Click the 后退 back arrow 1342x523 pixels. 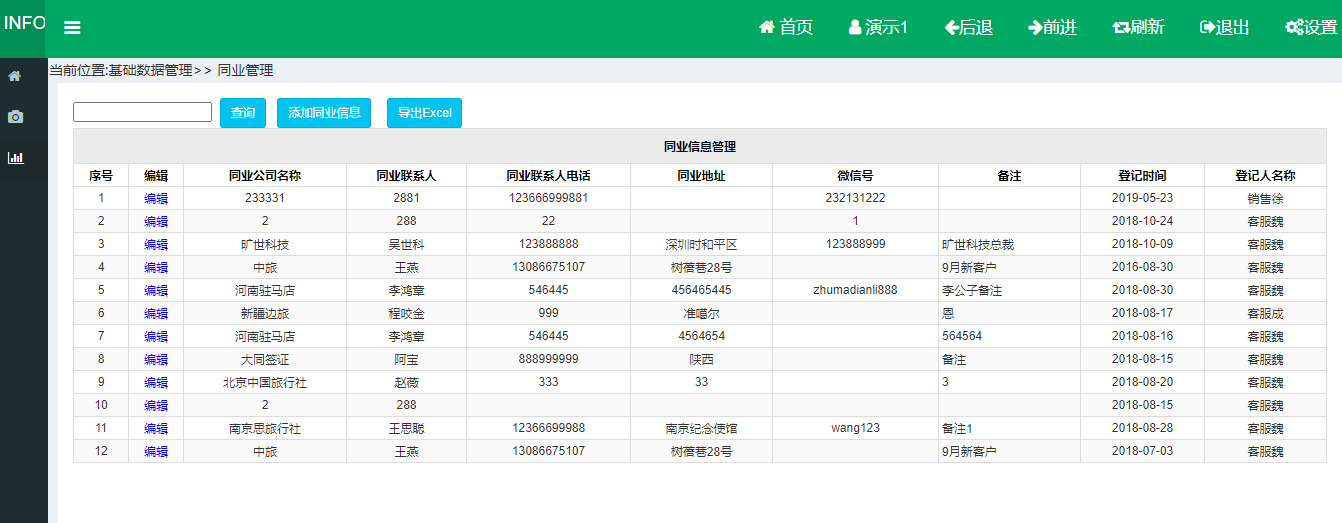click(968, 27)
